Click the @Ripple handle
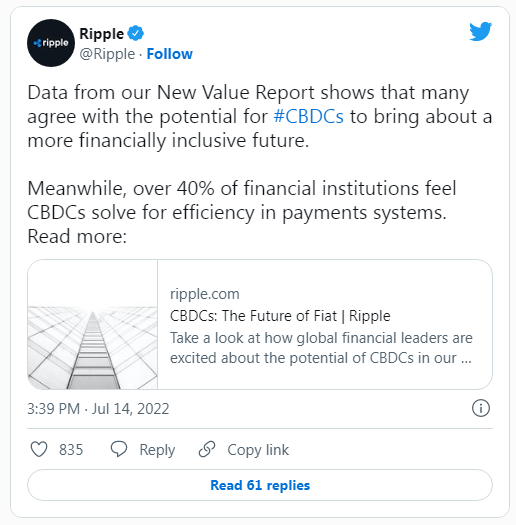This screenshot has height=525, width=516. [x=107, y=54]
